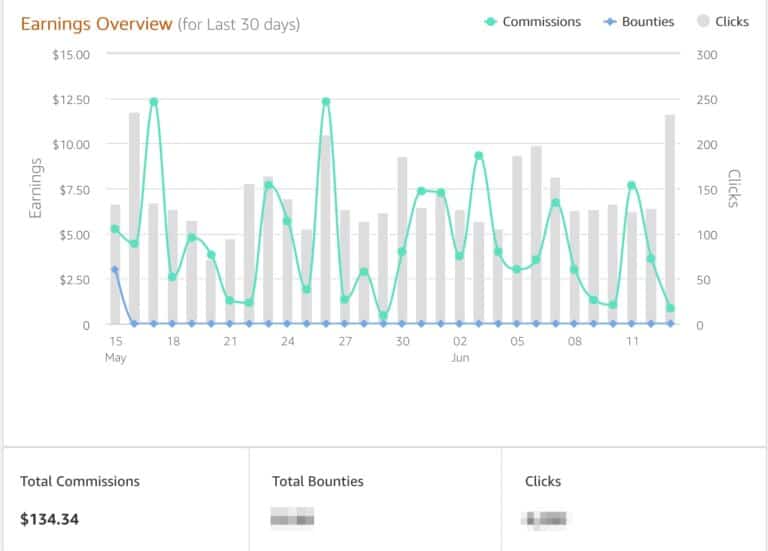
Task: Click the gray Clicks circle legend icon
Action: pyautogui.click(x=702, y=22)
